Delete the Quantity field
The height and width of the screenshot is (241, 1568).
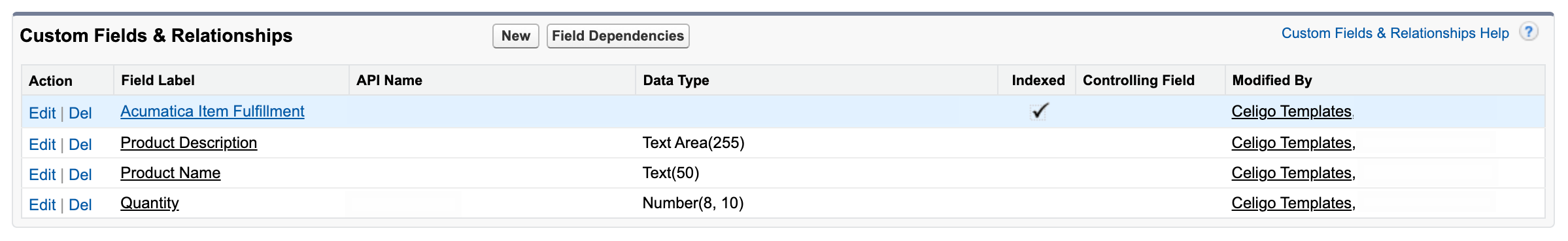pos(80,205)
